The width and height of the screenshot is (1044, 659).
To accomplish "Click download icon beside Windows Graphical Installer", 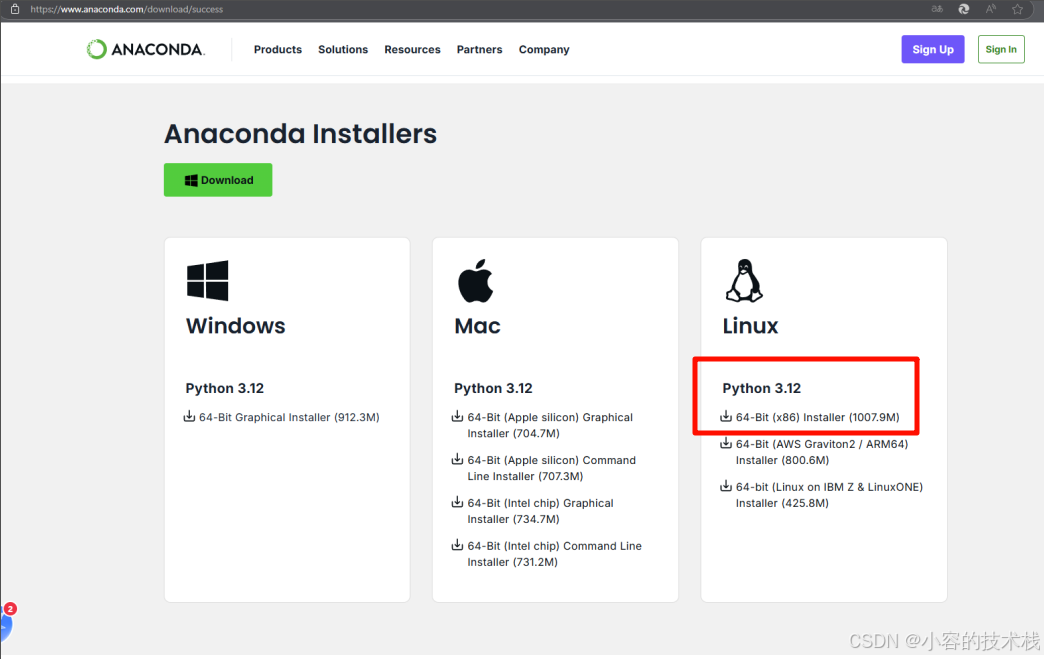I will tap(189, 416).
